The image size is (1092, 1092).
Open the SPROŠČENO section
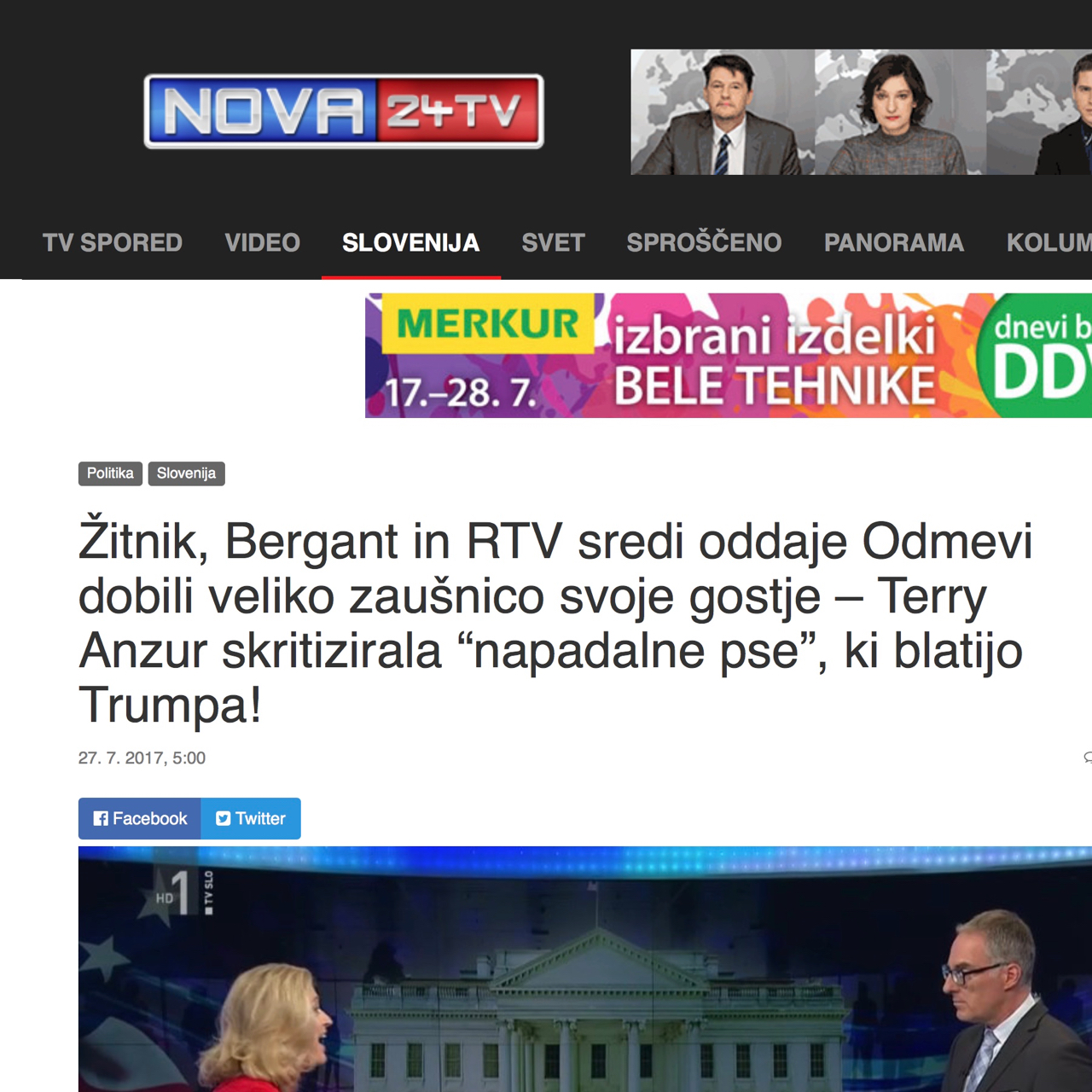click(x=704, y=242)
